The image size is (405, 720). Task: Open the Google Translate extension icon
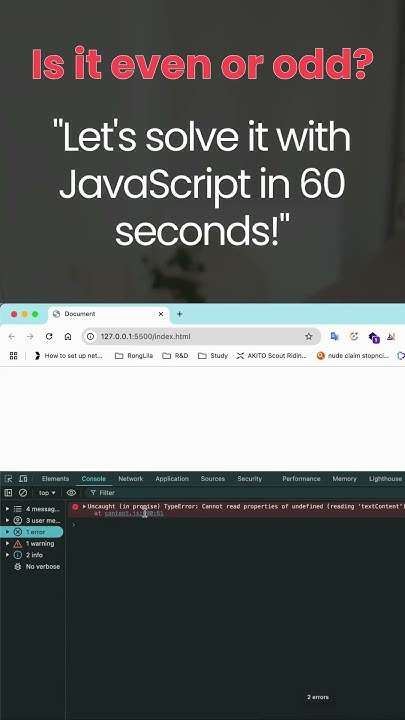pyautogui.click(x=335, y=337)
